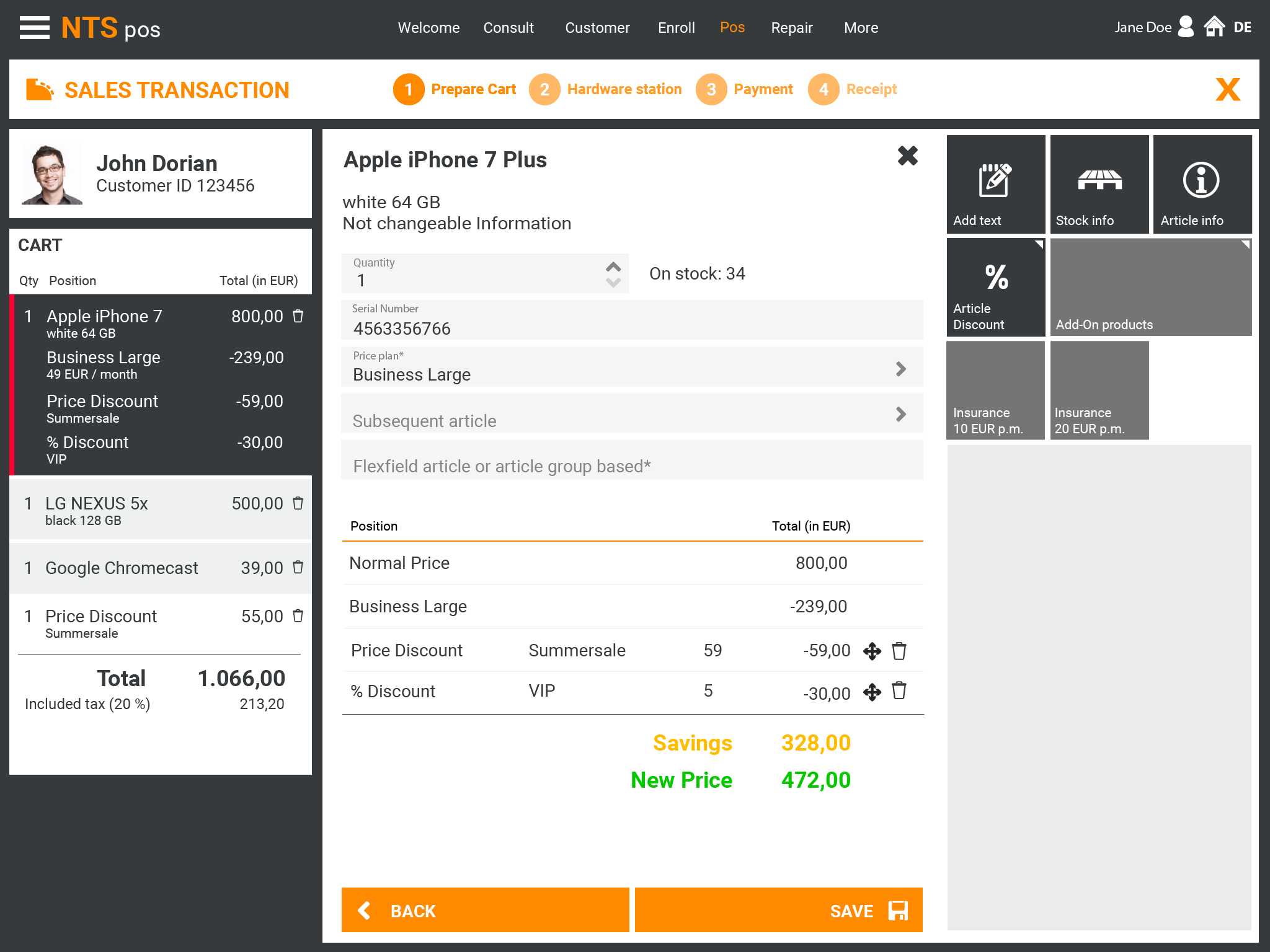Go to step 3 Payment
This screenshot has height=952, width=1270.
(744, 89)
